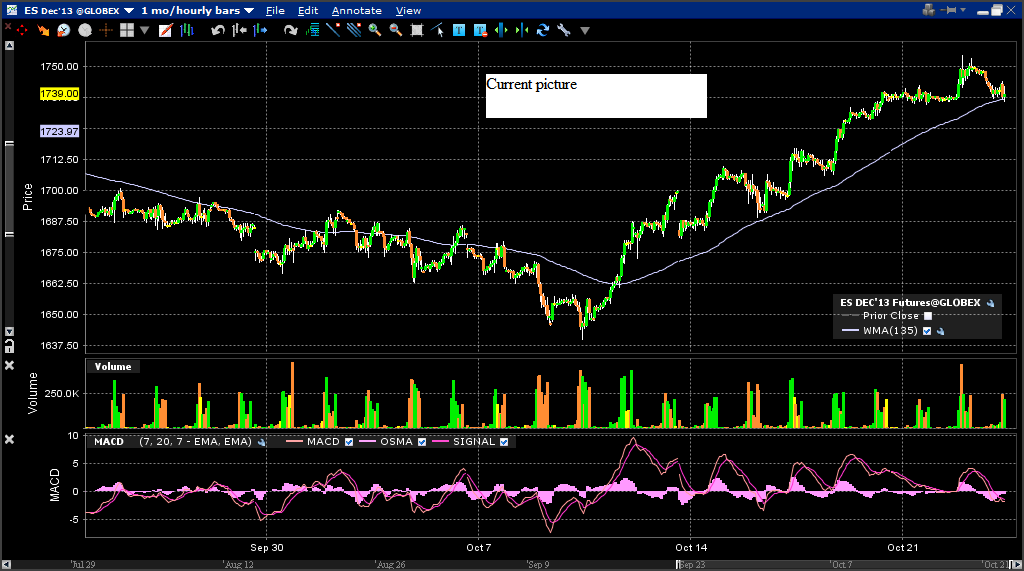Open chart settings wrench in toolbar
Screen dimensions: 1024x571
click(564, 30)
